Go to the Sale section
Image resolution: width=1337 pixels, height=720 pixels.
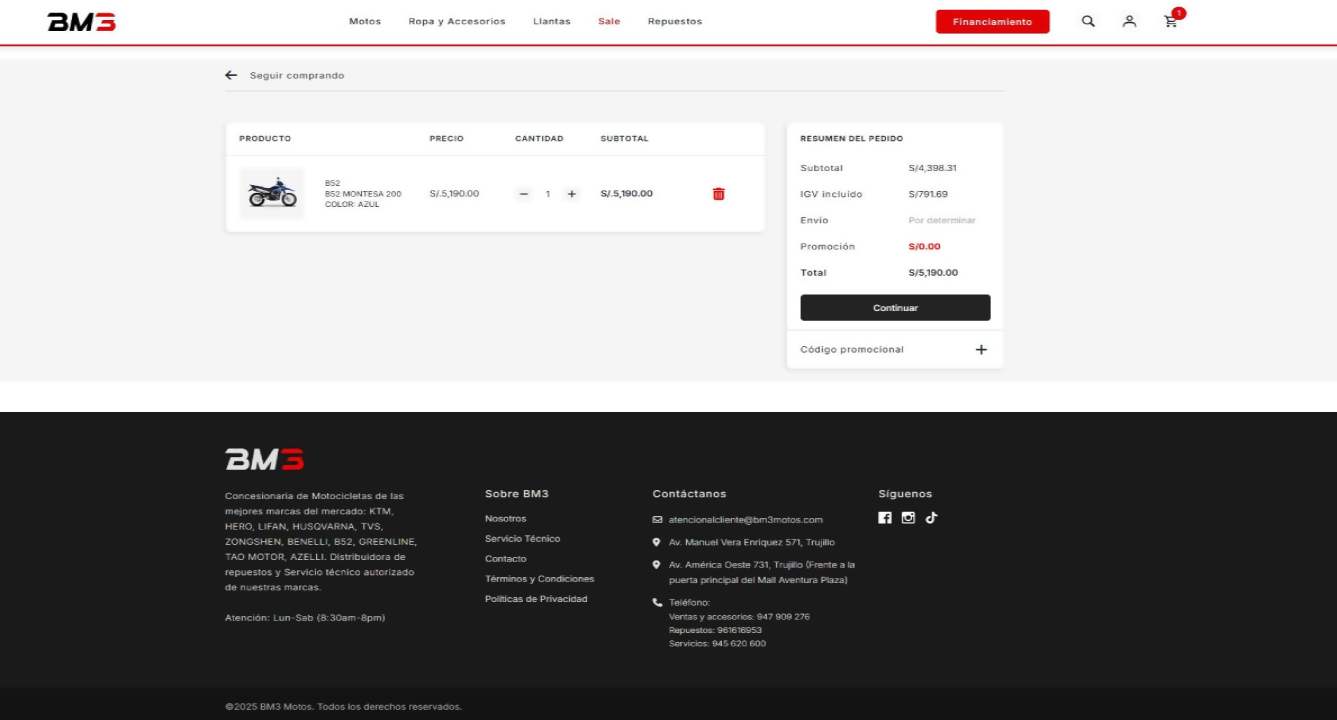[x=609, y=21]
